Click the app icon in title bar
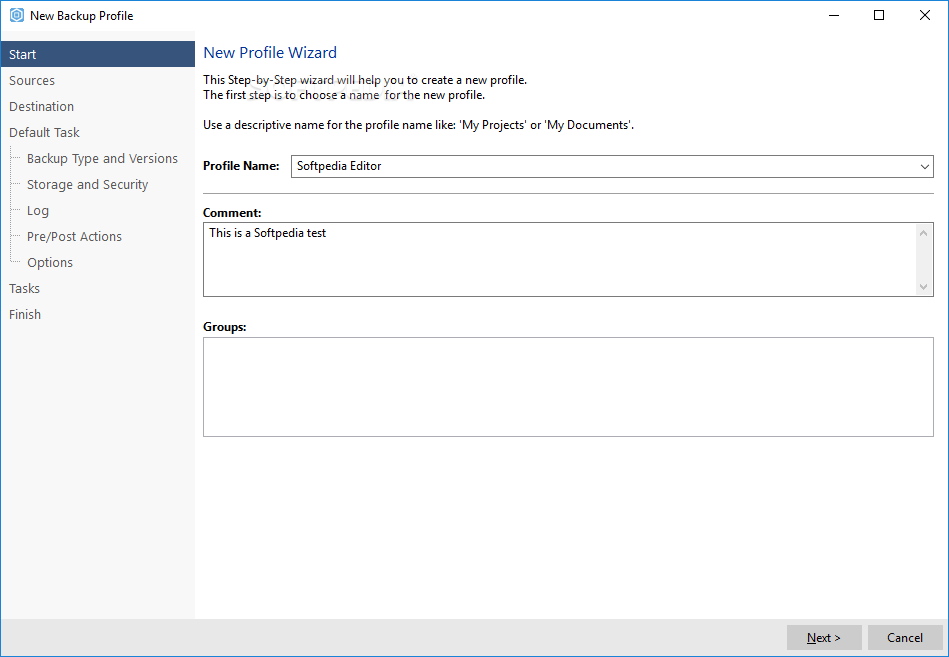 (x=17, y=15)
